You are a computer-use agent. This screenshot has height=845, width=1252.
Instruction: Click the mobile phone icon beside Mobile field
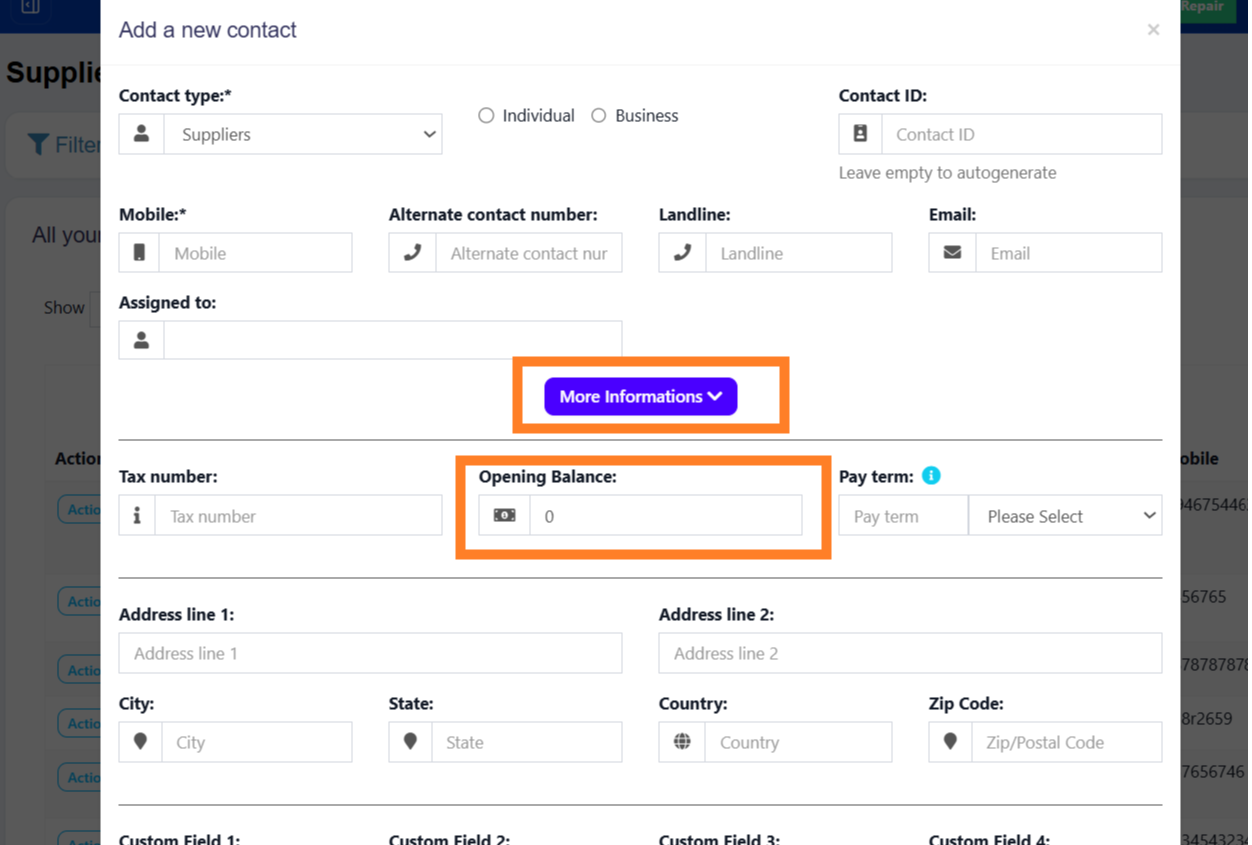pyautogui.click(x=139, y=253)
